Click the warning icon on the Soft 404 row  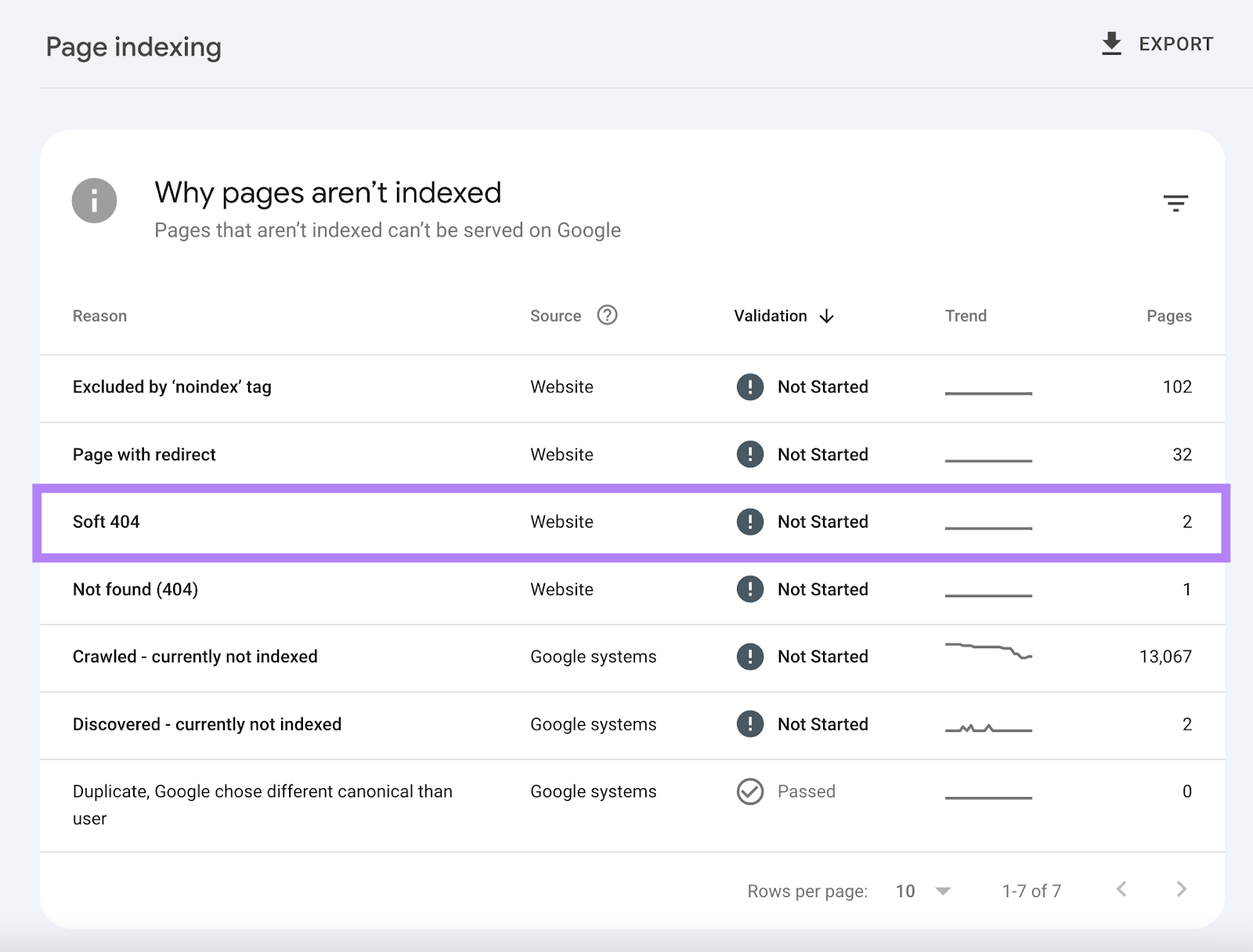749,521
